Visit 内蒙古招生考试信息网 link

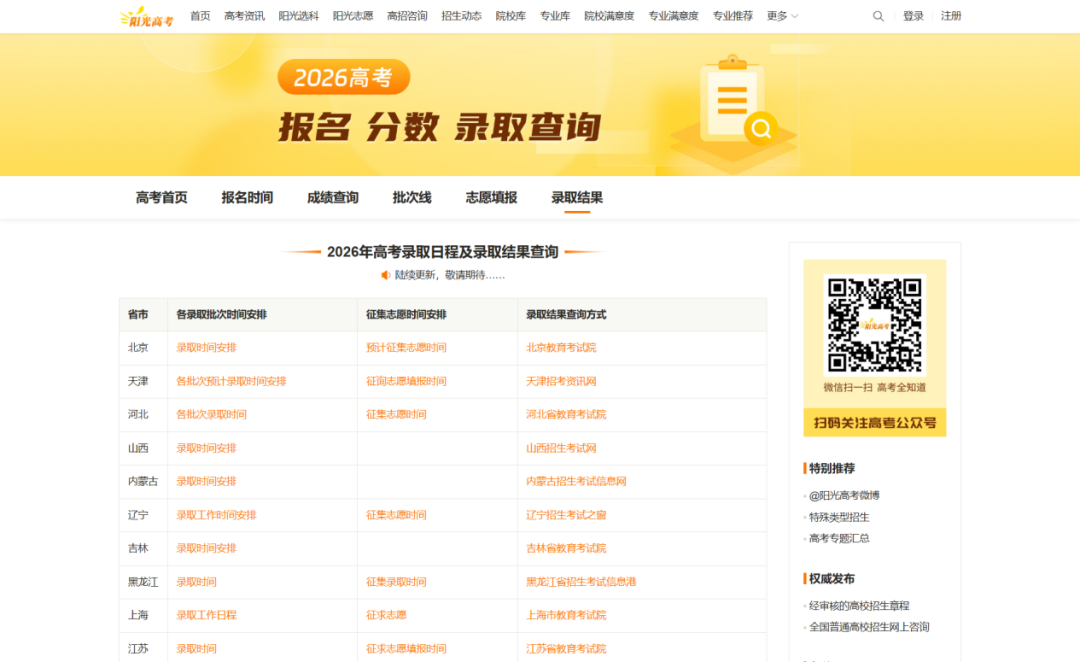click(577, 482)
